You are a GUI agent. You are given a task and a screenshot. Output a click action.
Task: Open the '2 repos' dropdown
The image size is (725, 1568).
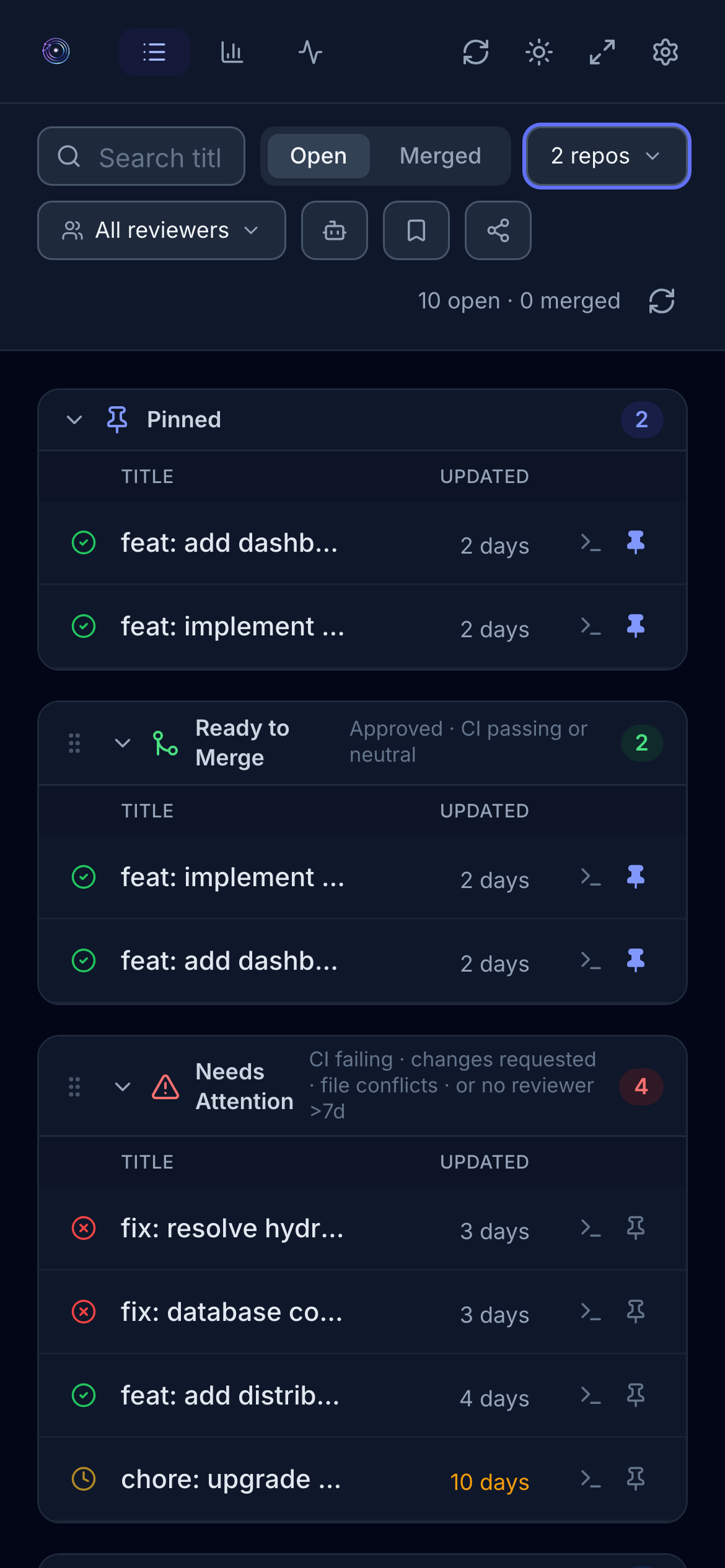pyautogui.click(x=607, y=156)
